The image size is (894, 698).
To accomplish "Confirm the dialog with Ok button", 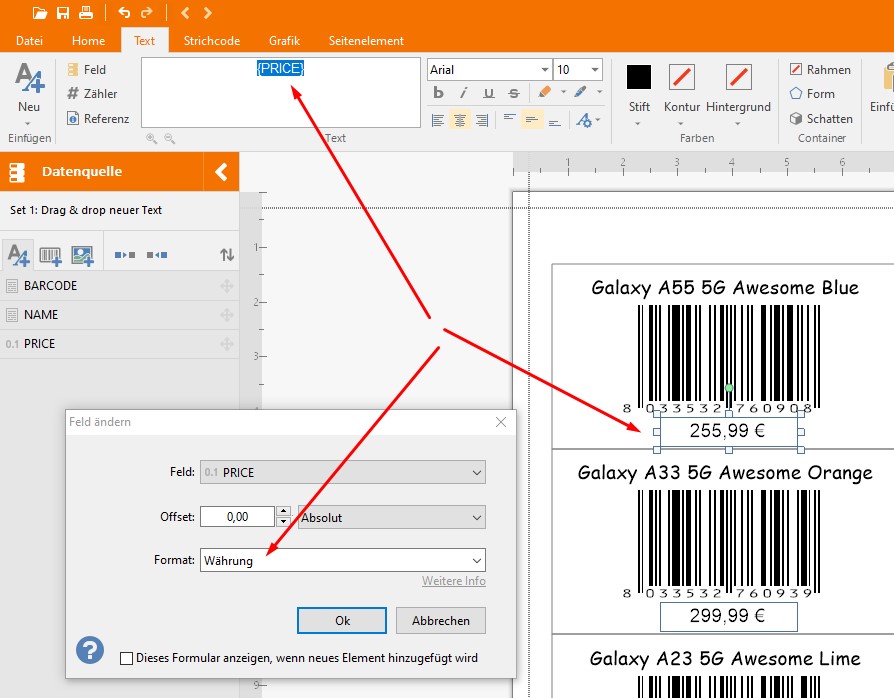I will (342, 620).
